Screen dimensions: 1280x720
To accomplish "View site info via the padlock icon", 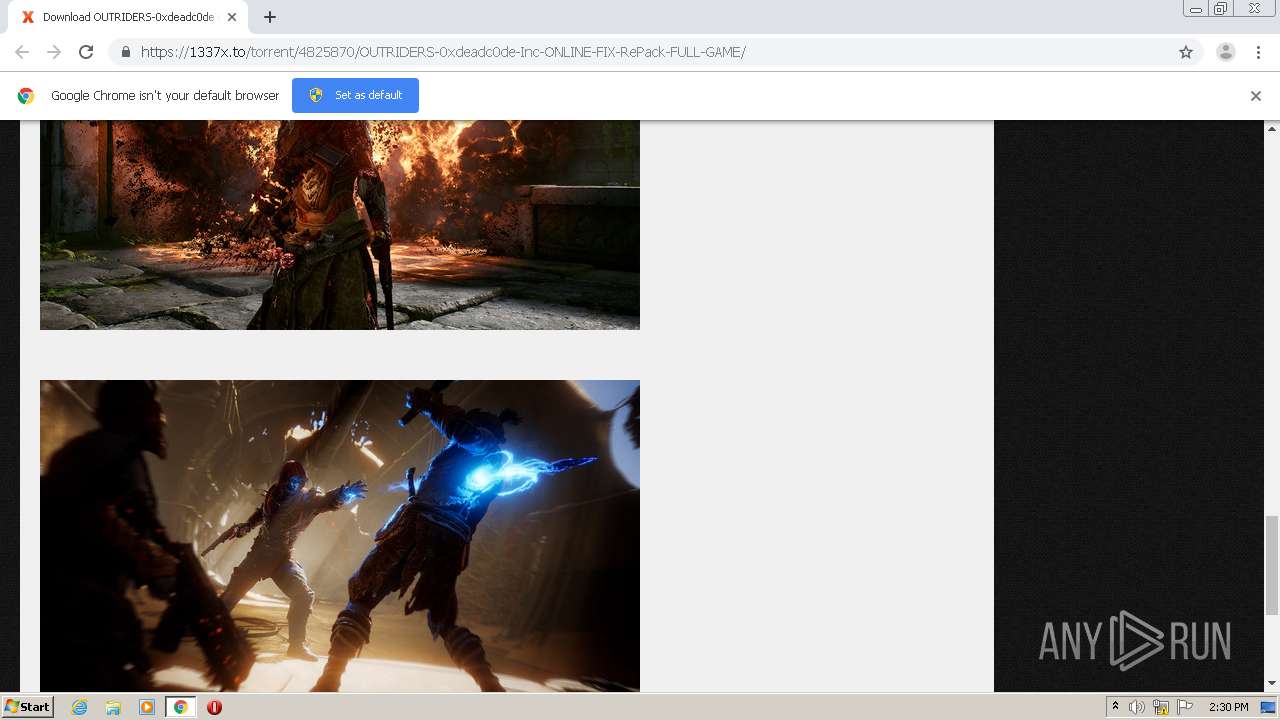I will point(126,52).
